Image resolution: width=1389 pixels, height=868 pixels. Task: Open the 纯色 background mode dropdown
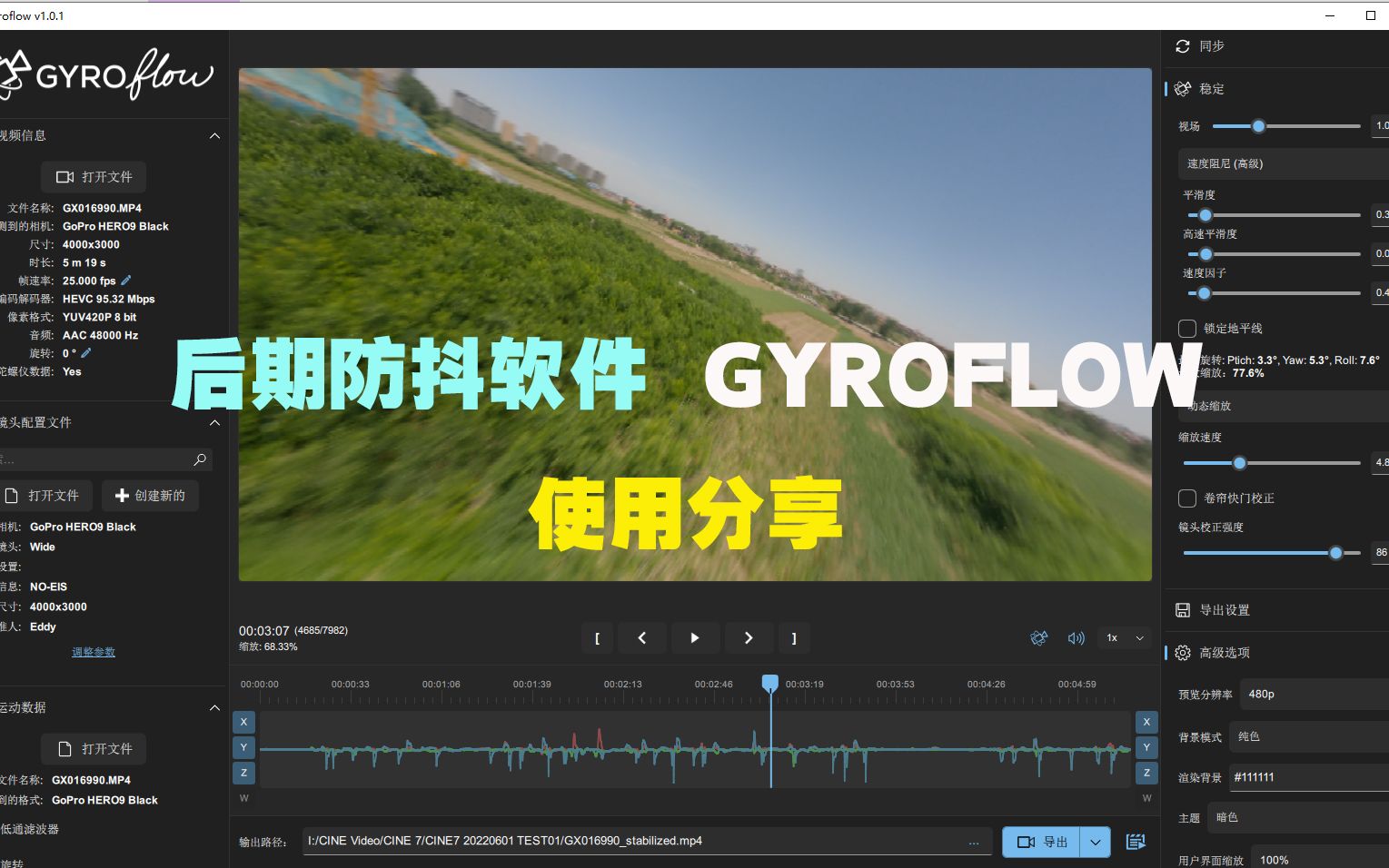tap(1309, 736)
